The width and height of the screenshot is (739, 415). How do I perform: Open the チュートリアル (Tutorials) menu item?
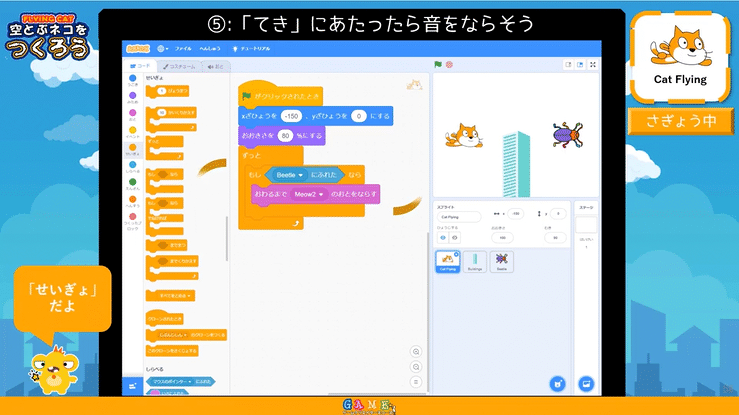[x=251, y=49]
